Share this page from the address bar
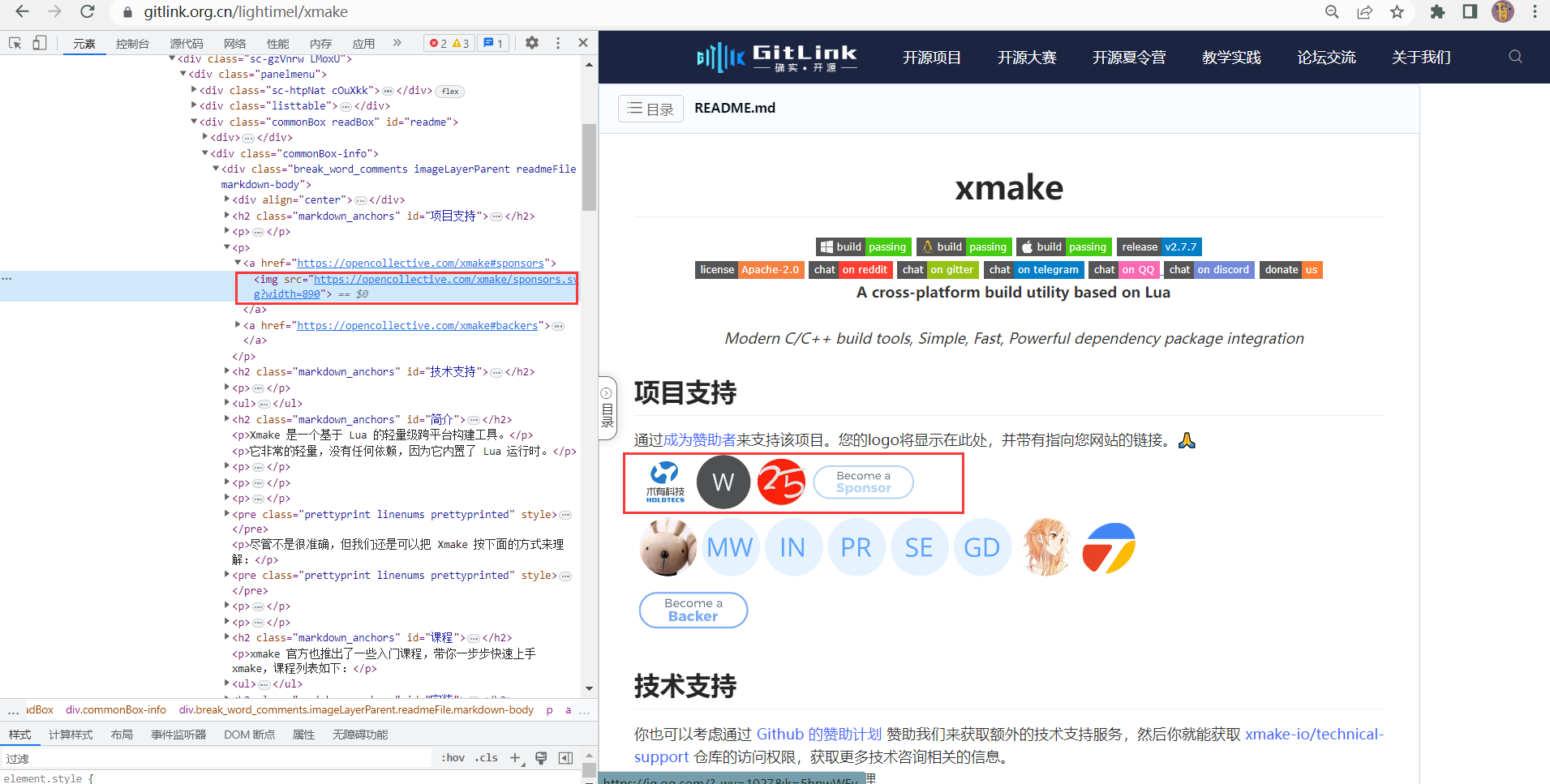Image resolution: width=1550 pixels, height=784 pixels. pos(1365,11)
